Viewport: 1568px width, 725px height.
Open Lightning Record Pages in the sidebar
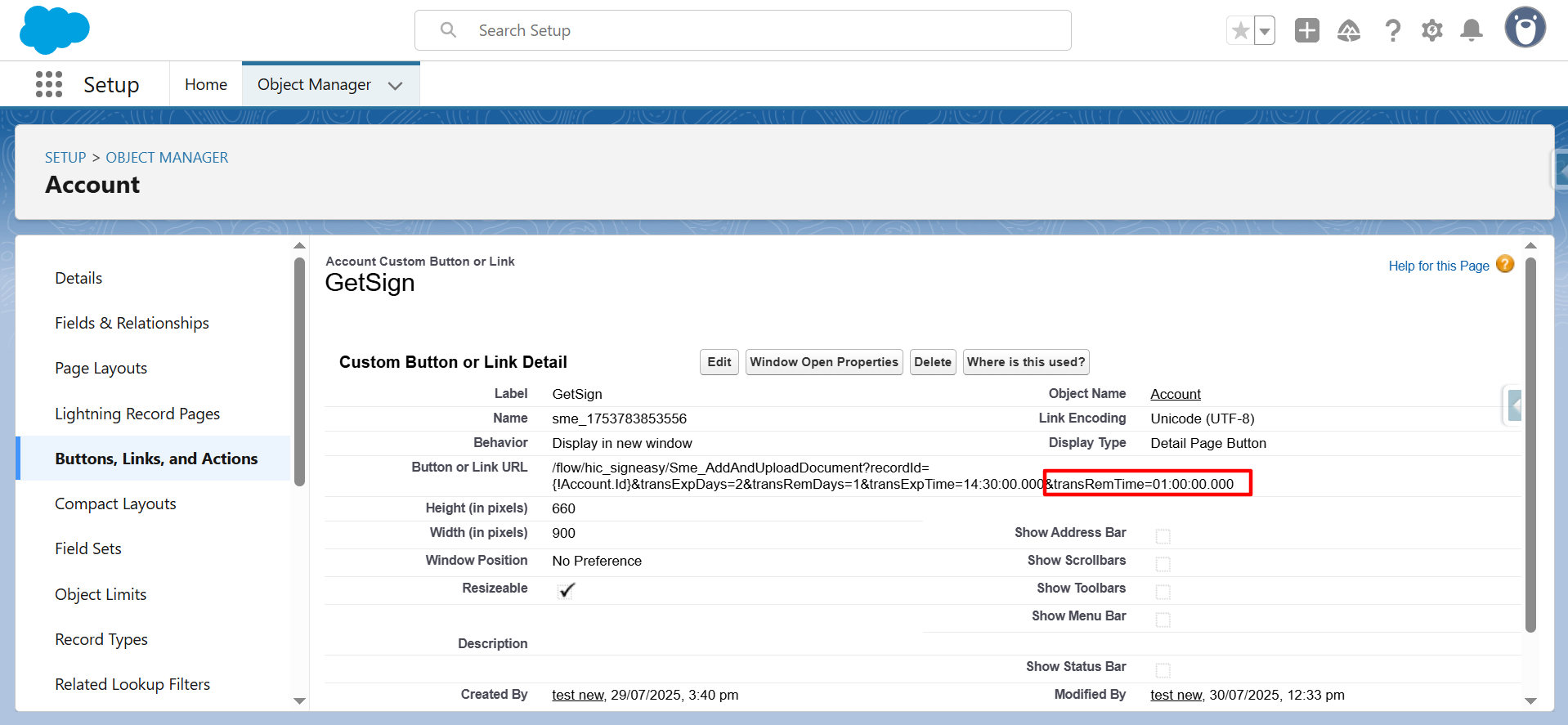coord(137,414)
